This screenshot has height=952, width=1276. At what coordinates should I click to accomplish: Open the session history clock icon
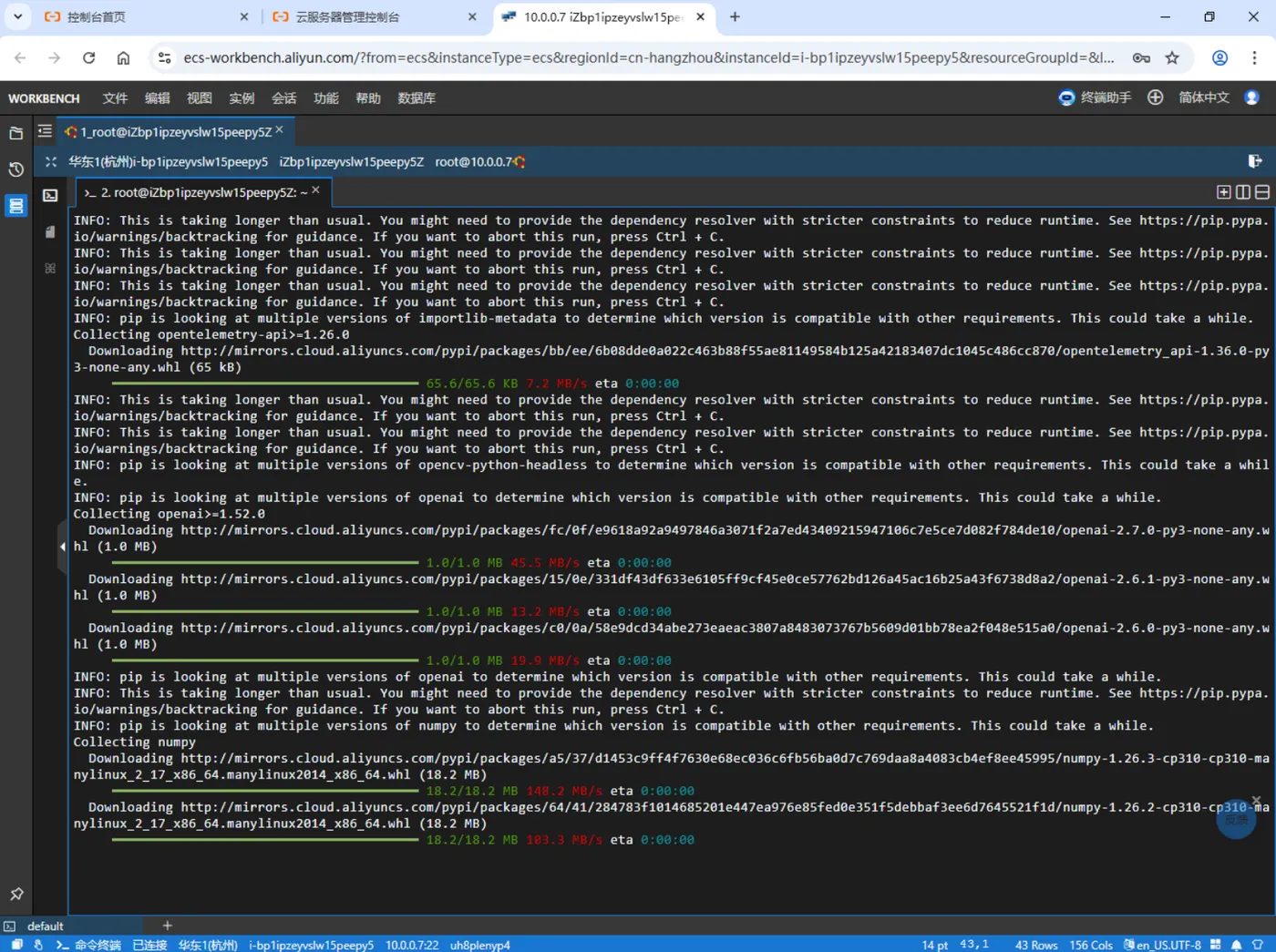15,169
